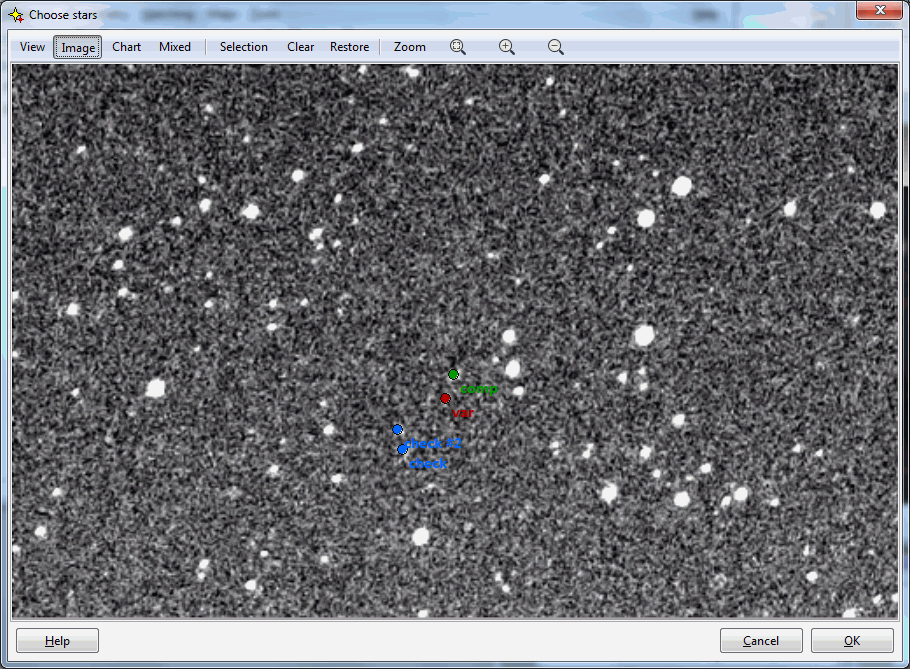
Task: Switch display mode to Mixed
Action: (175, 47)
